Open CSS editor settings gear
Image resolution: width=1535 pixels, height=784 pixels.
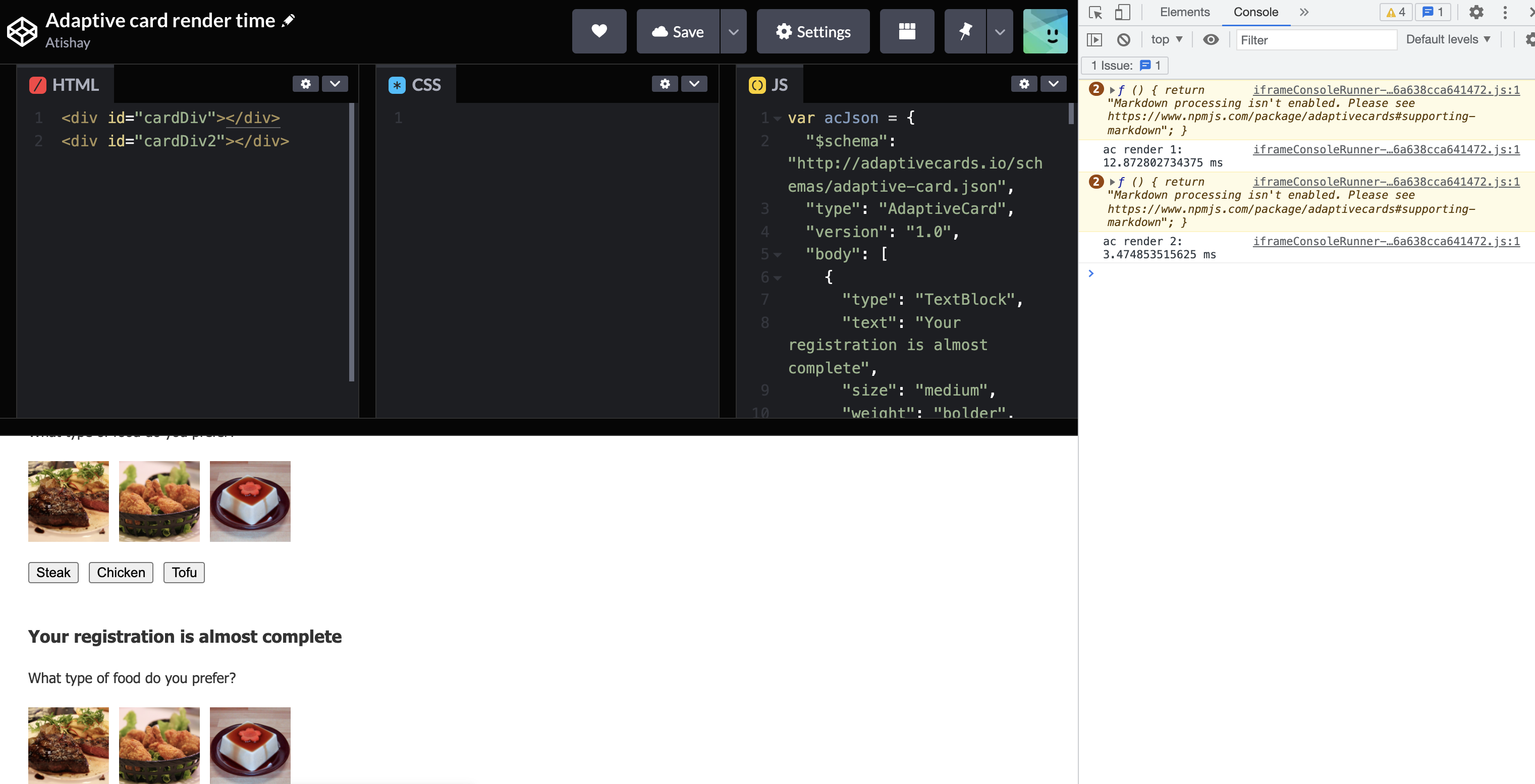point(665,84)
